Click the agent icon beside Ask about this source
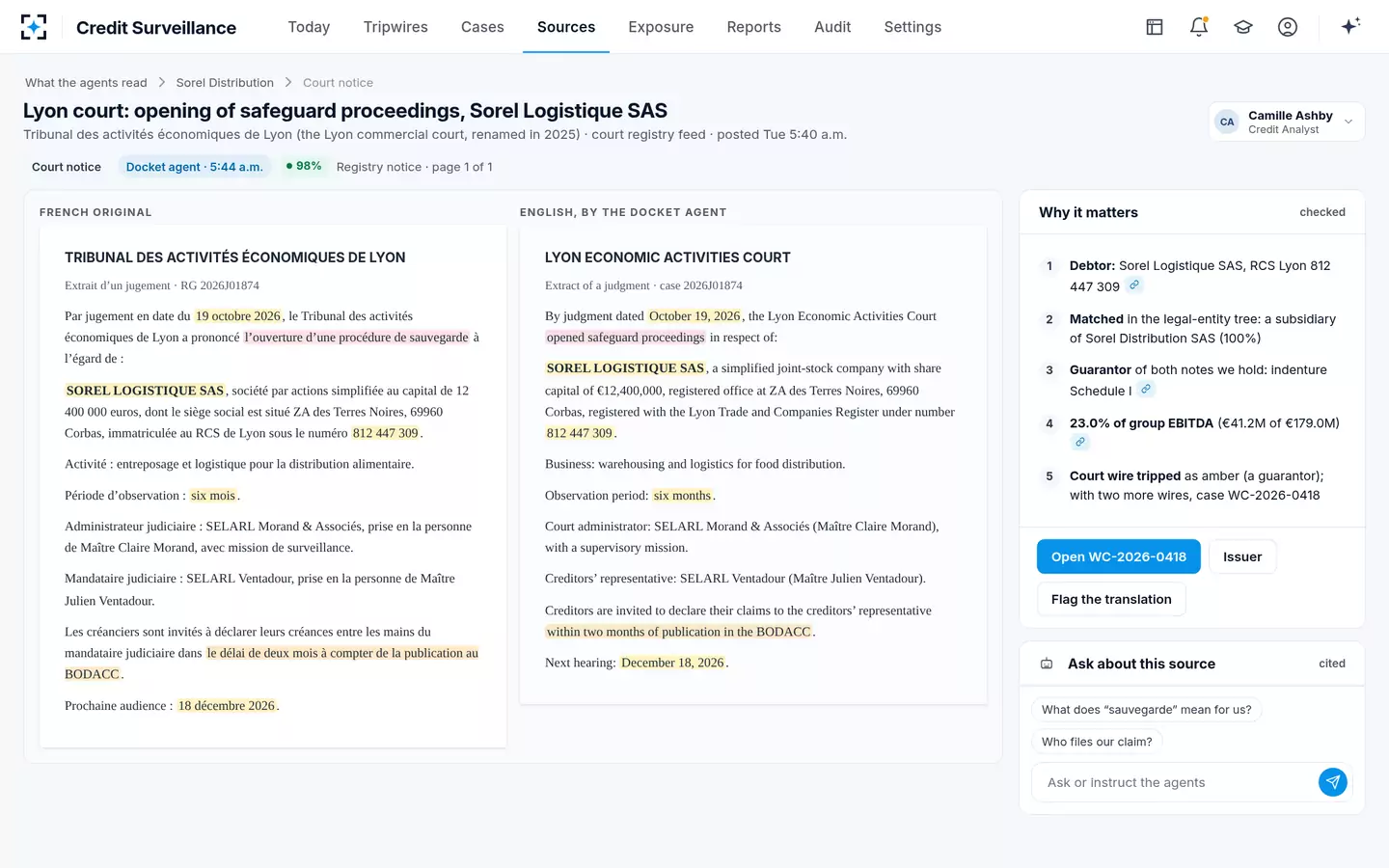Screen dimensions: 1389x868 click(x=1047, y=664)
